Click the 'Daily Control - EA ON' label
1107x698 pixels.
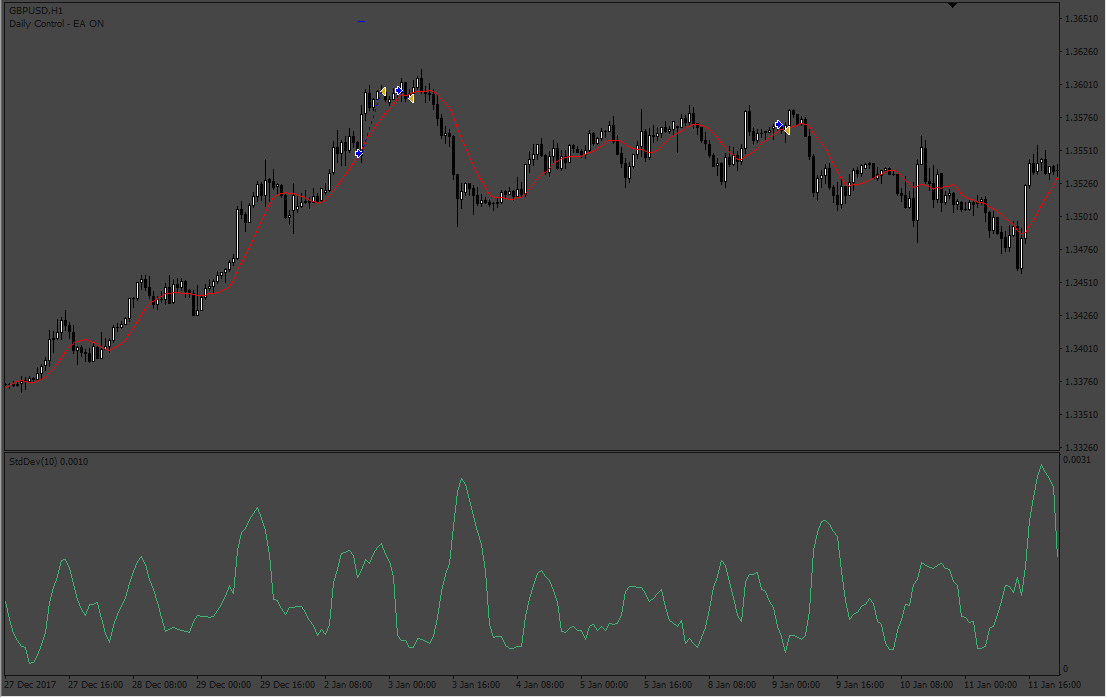pos(56,23)
